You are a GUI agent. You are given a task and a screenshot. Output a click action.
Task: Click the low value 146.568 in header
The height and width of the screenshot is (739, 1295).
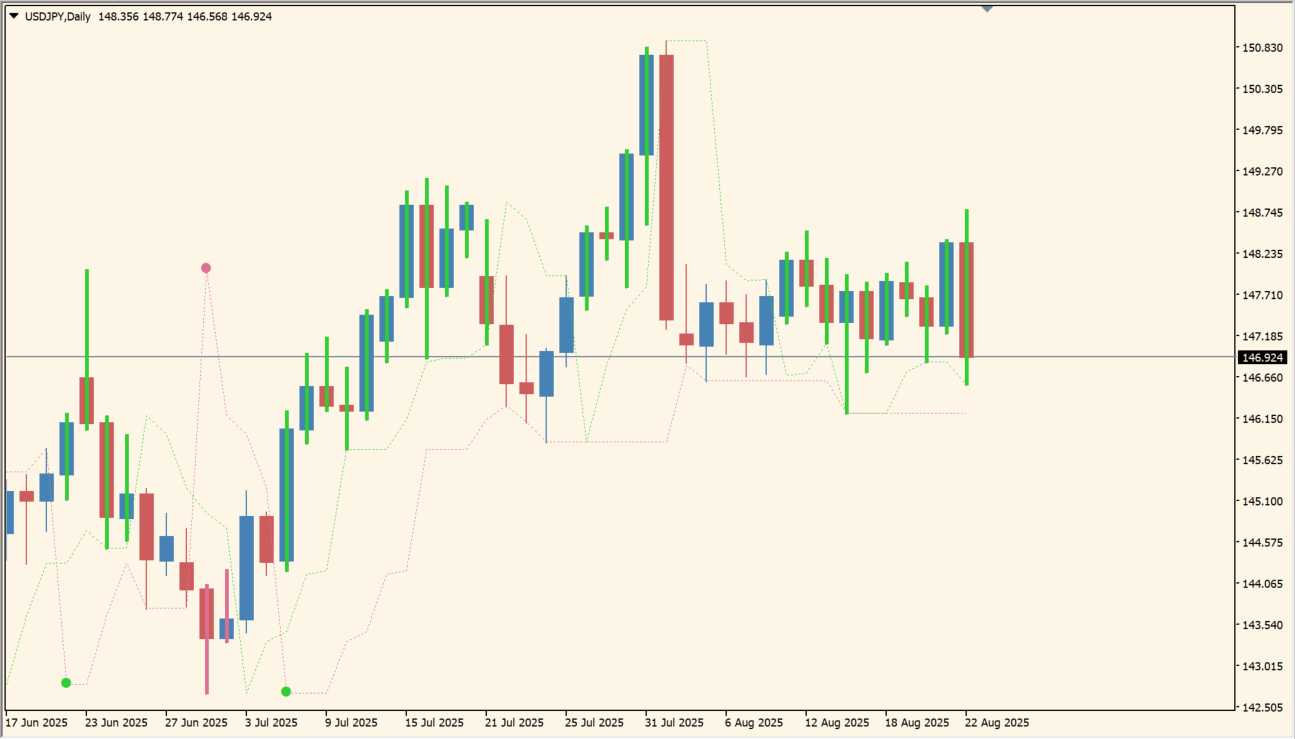click(207, 17)
